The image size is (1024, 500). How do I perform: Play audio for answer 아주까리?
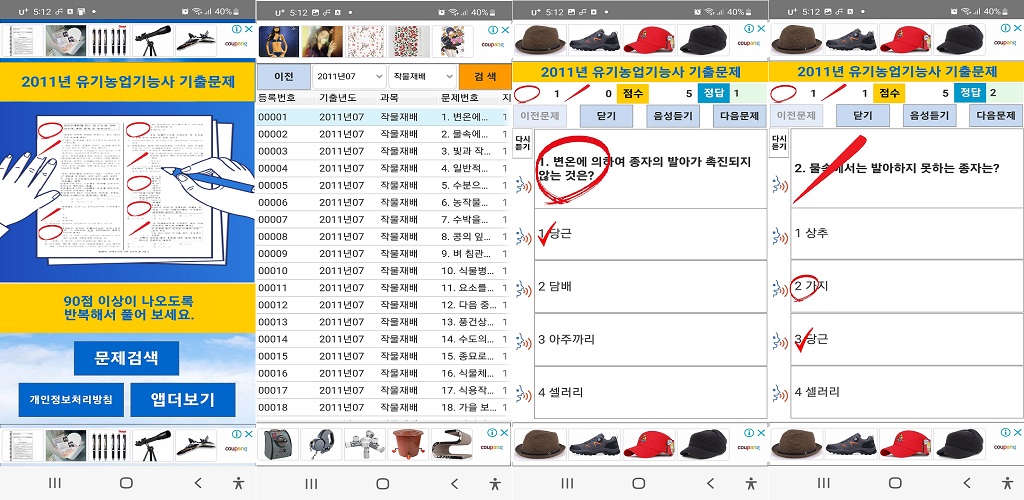tap(523, 340)
